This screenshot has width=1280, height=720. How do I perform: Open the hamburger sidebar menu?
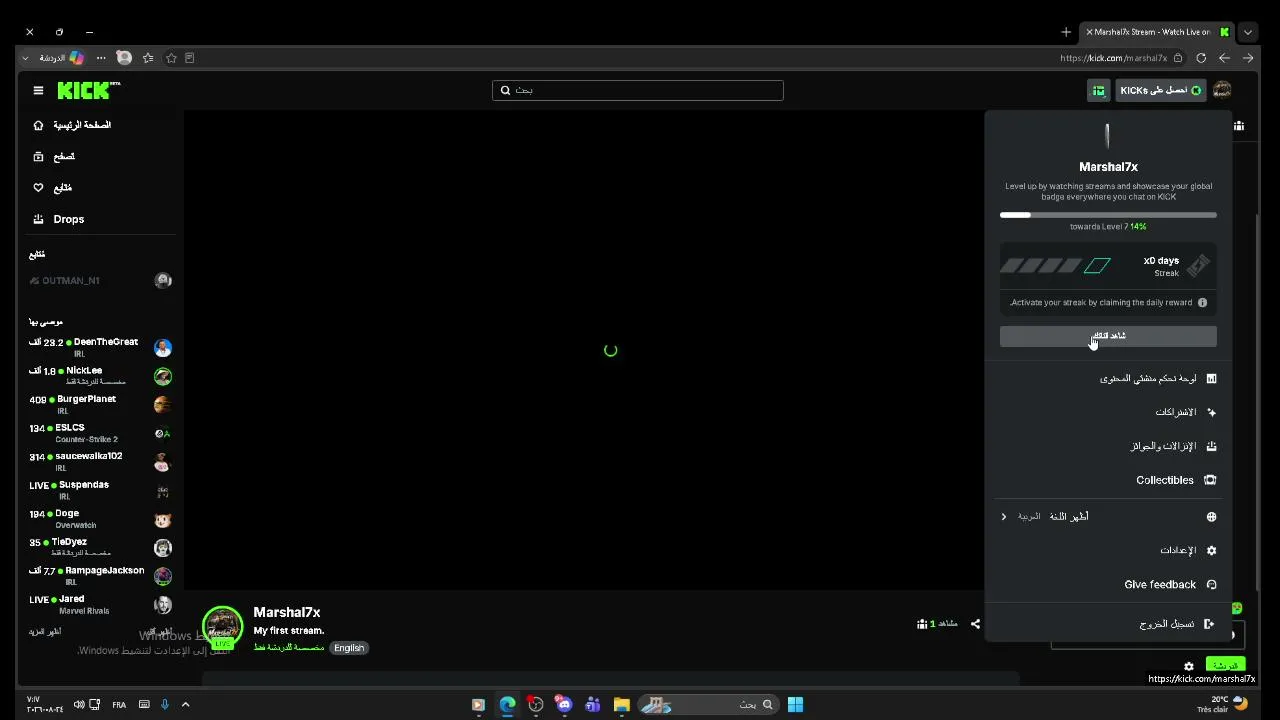38,90
